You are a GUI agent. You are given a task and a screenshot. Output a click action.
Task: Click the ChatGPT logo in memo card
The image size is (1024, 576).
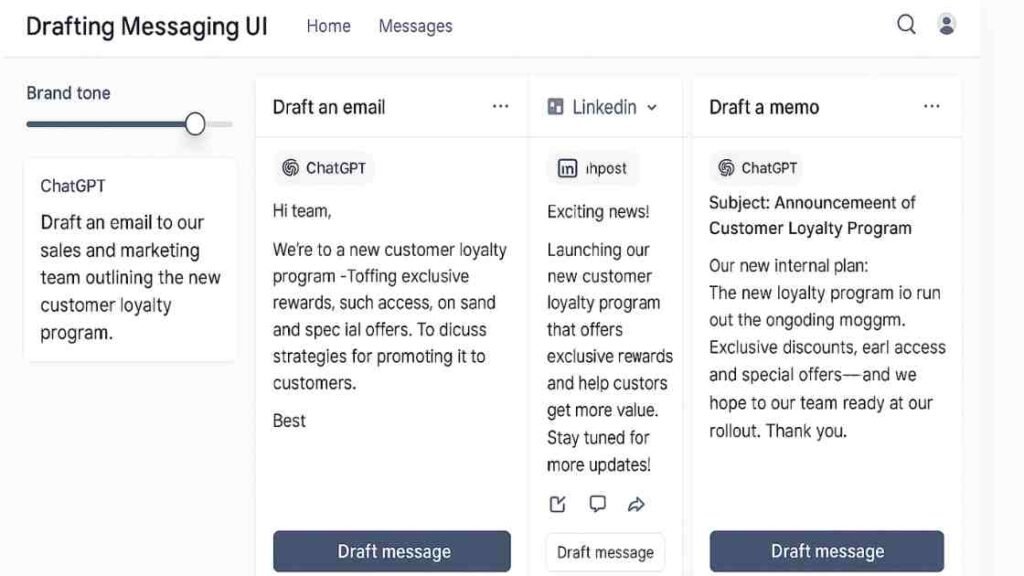pyautogui.click(x=726, y=168)
